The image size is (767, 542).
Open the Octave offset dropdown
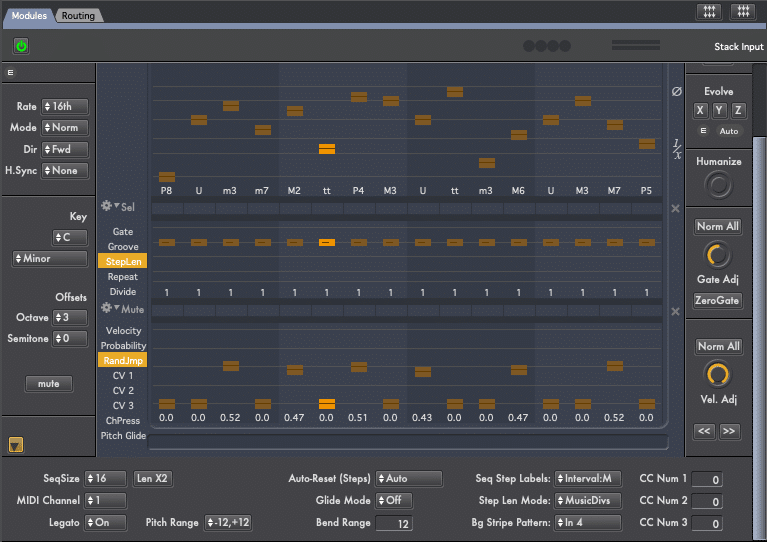(x=70, y=317)
